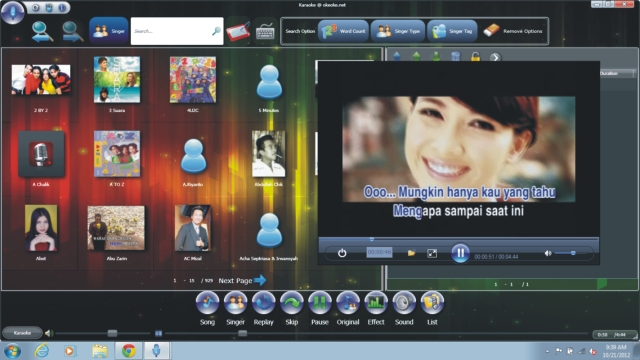Image resolution: width=640 pixels, height=360 pixels.
Task: Select the Singer search mode tab
Action: [x=109, y=31]
